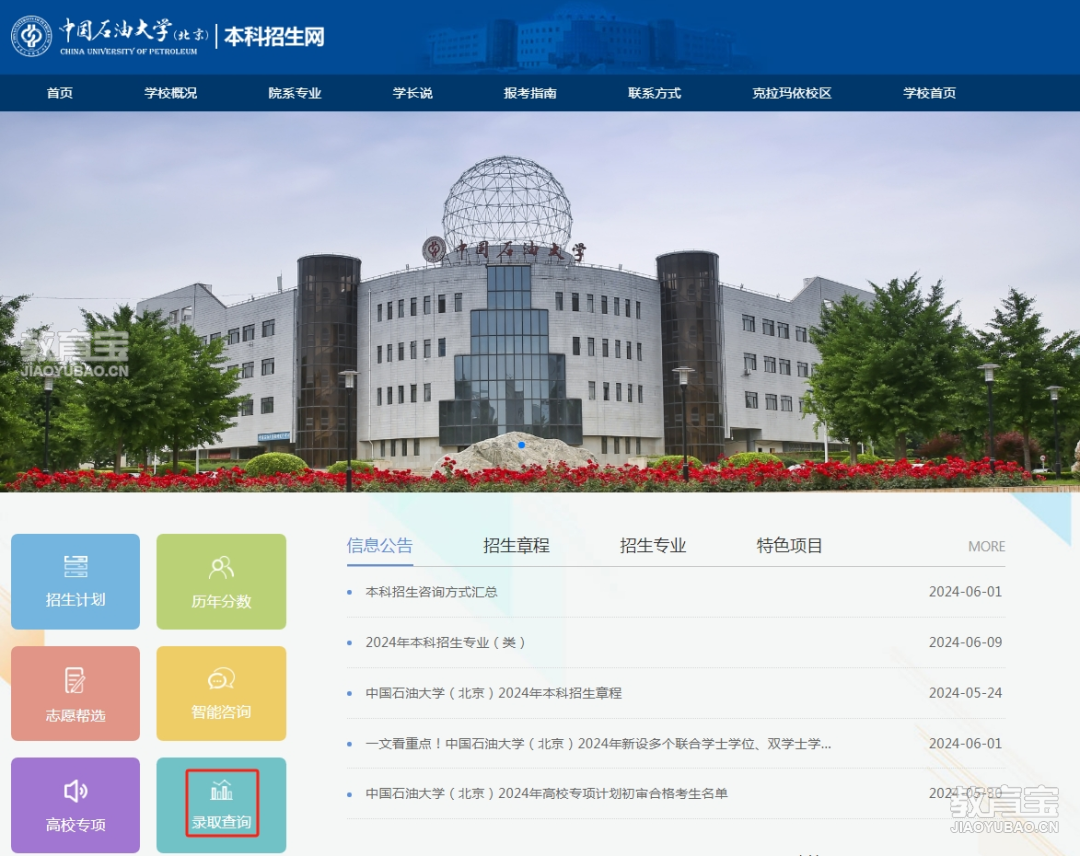Image resolution: width=1080 pixels, height=856 pixels.
Task: Open 一文看重点 joint degree announcement
Action: 598,743
